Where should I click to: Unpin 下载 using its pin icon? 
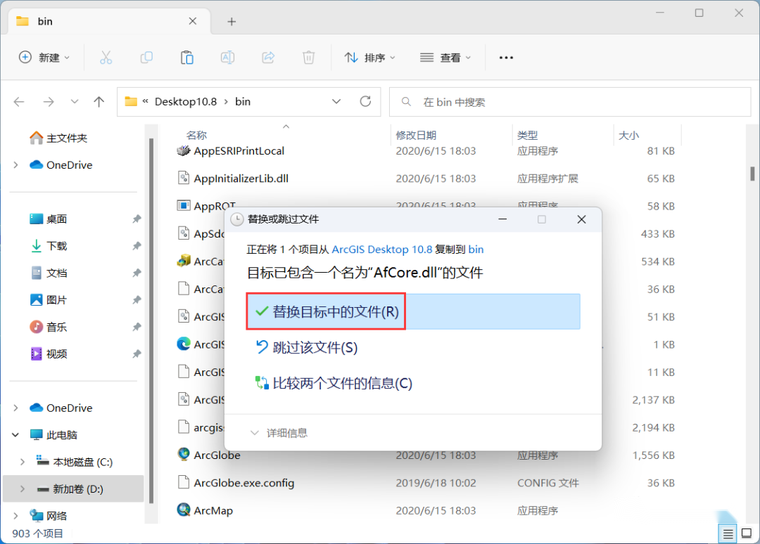click(x=137, y=246)
